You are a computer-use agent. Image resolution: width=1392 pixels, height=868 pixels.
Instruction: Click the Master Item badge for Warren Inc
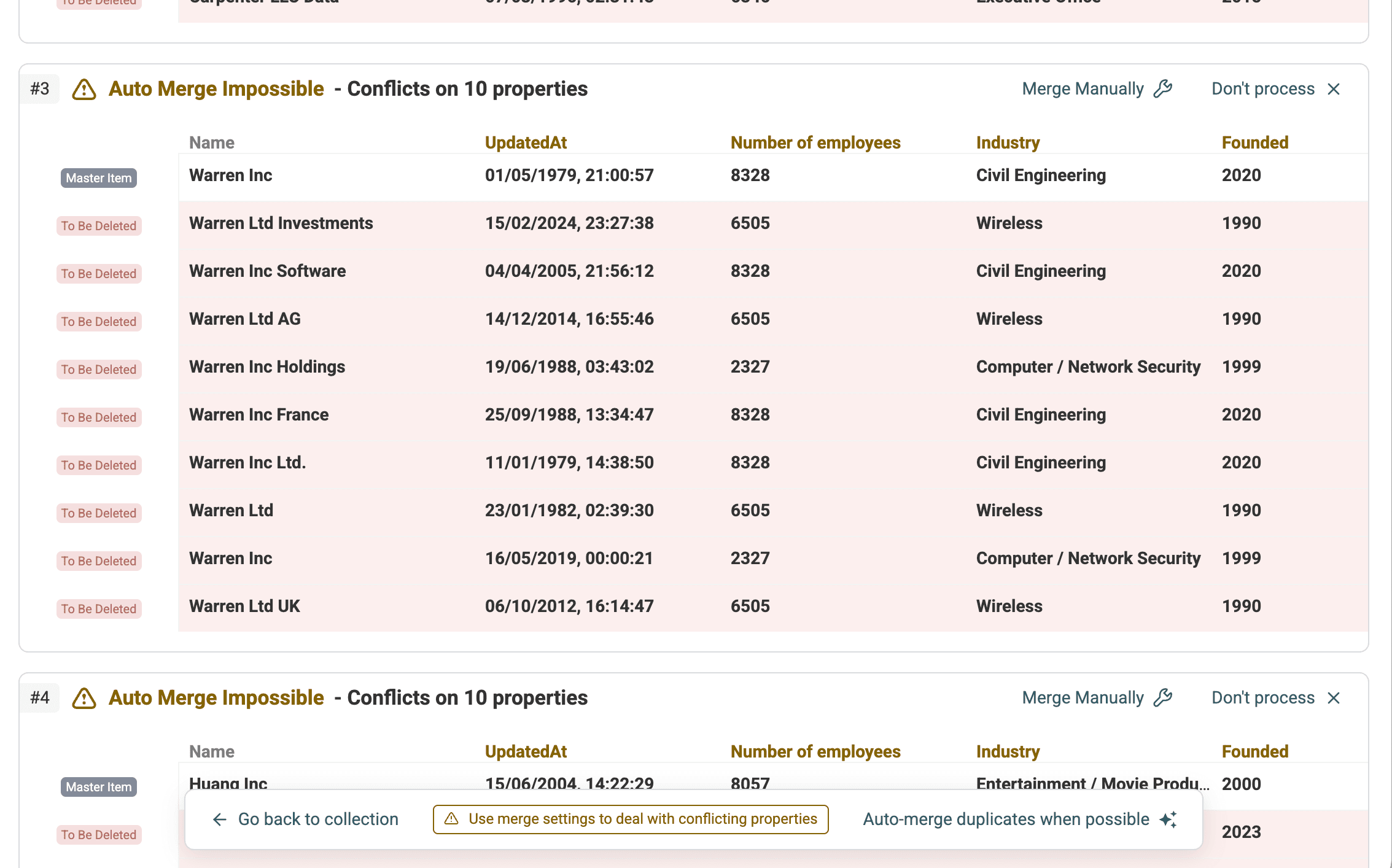pyautogui.click(x=99, y=178)
